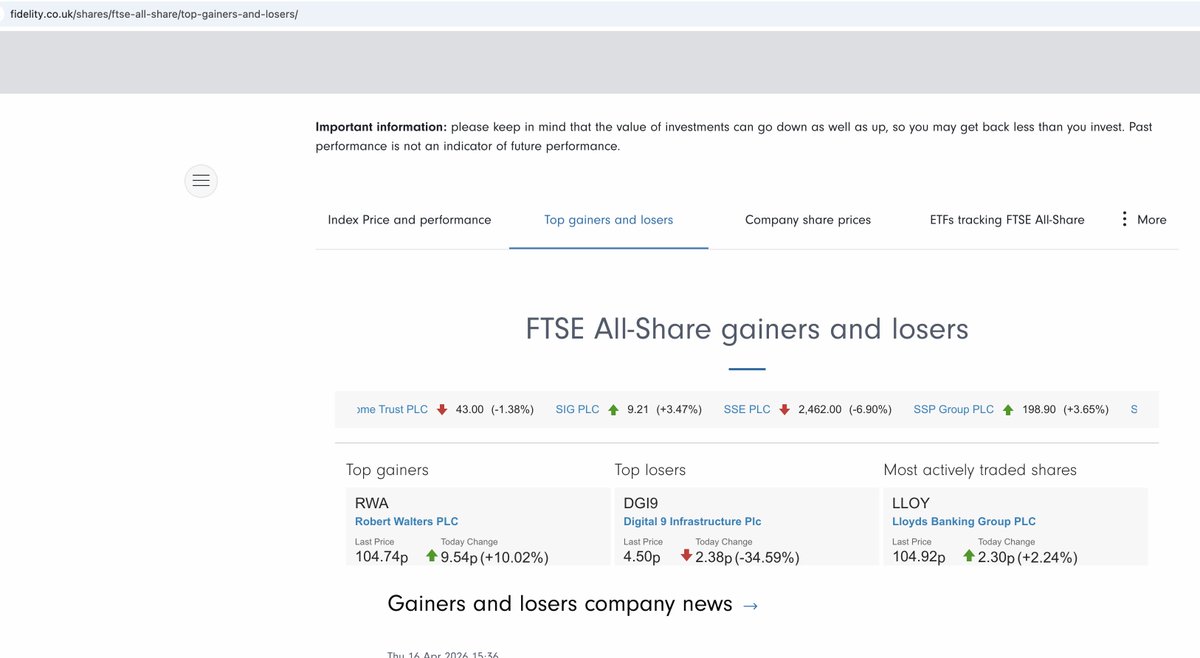The height and width of the screenshot is (658, 1200).
Task: Open Digital 9 Infrastructure Plc link
Action: tap(692, 522)
